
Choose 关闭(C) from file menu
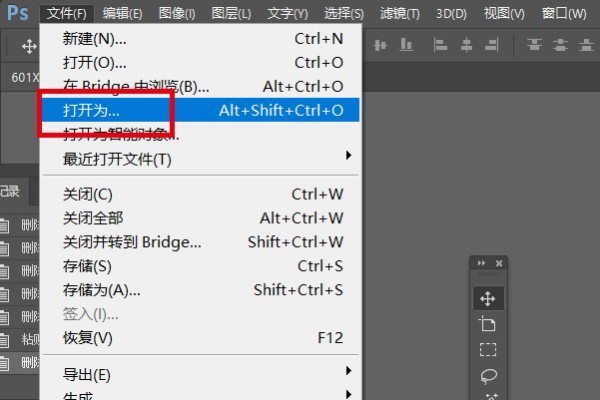(201, 194)
